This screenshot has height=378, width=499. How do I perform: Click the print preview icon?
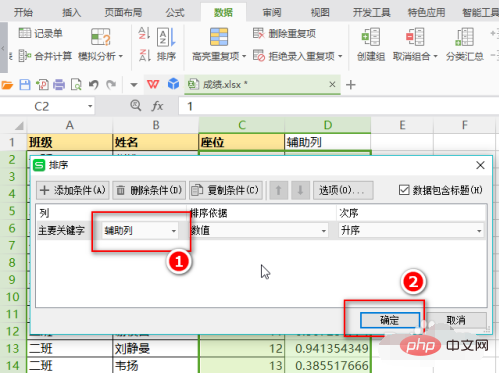[x=76, y=85]
